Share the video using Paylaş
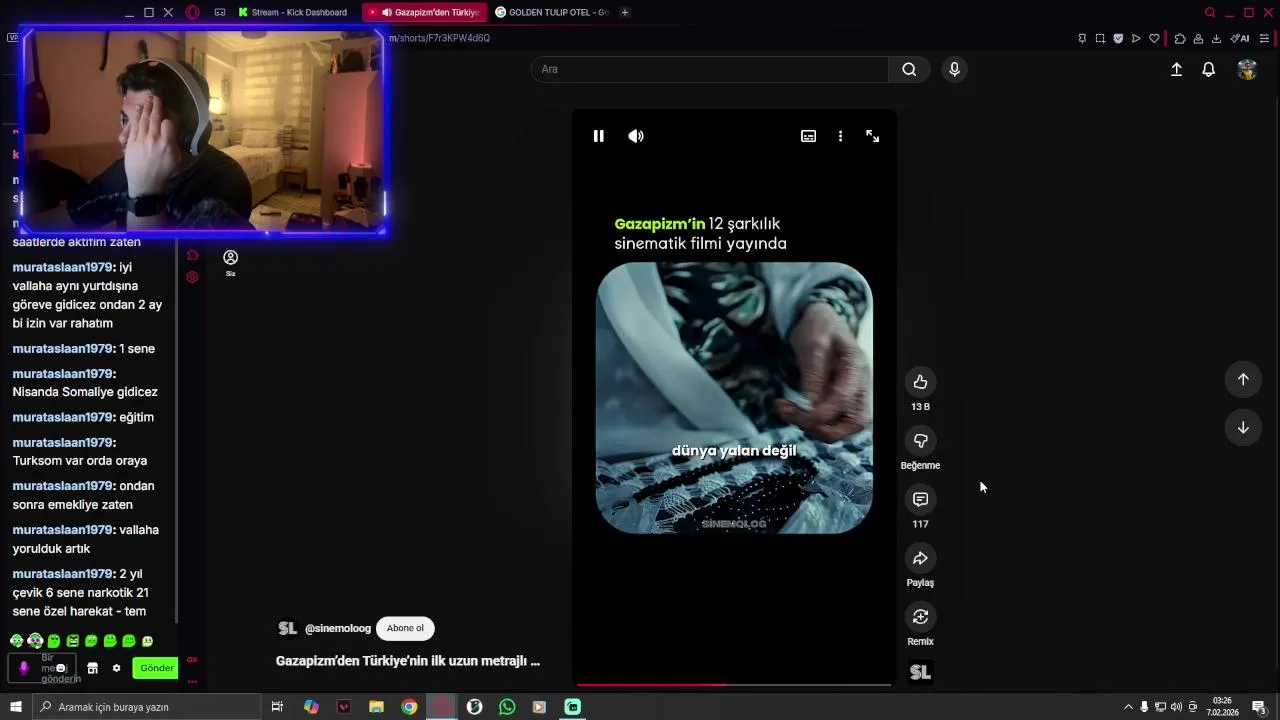1280x720 pixels. (920, 558)
